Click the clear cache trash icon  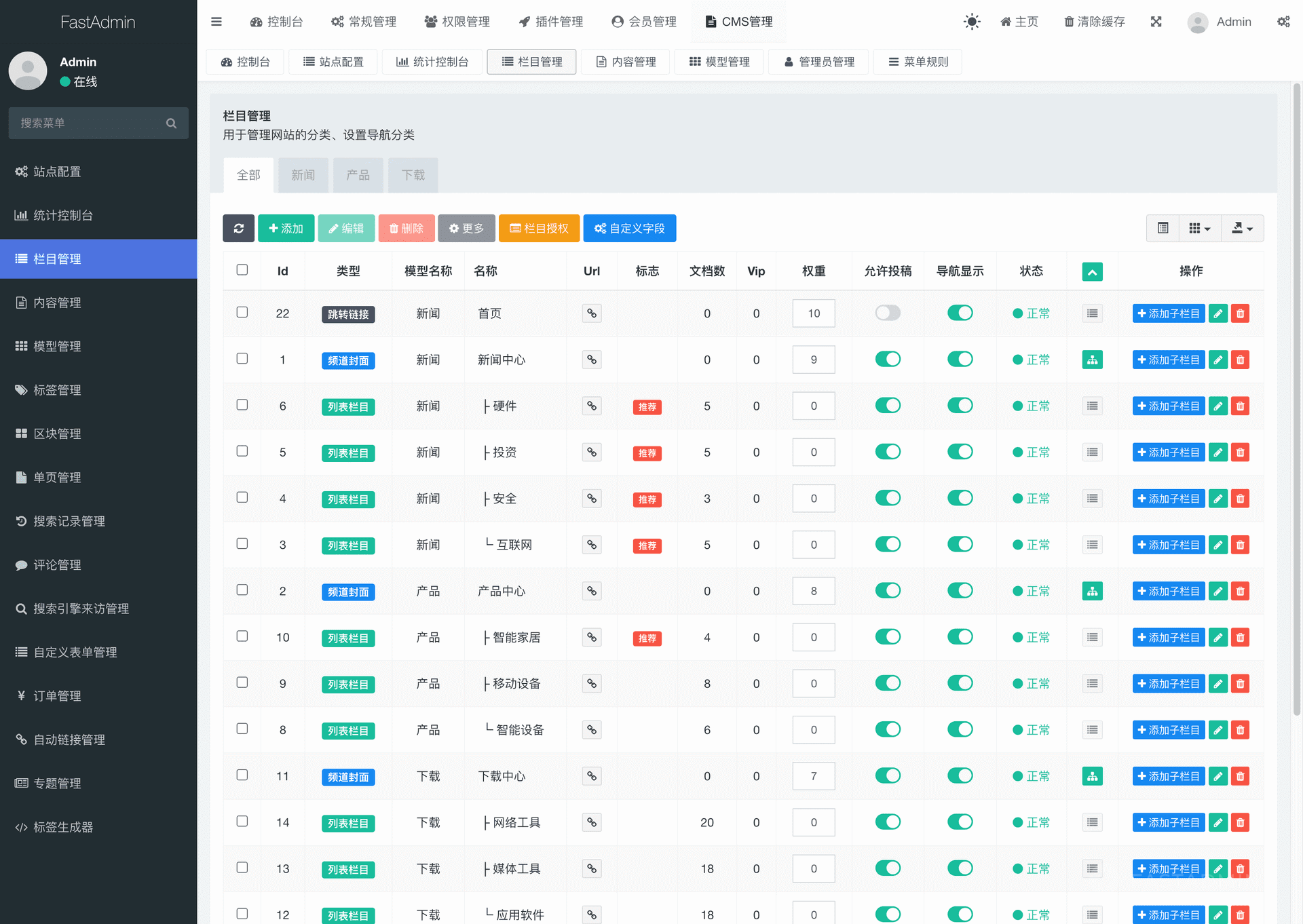pos(1067,21)
